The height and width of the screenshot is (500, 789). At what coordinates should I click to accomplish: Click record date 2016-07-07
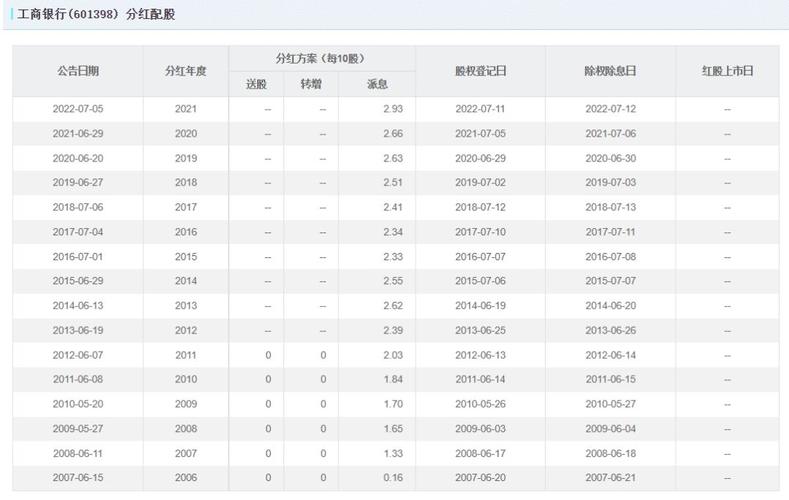[x=481, y=257]
